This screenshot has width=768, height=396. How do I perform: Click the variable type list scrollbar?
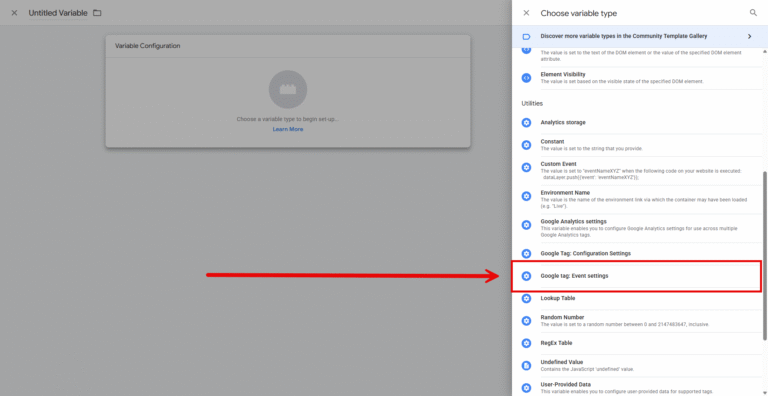765,255
